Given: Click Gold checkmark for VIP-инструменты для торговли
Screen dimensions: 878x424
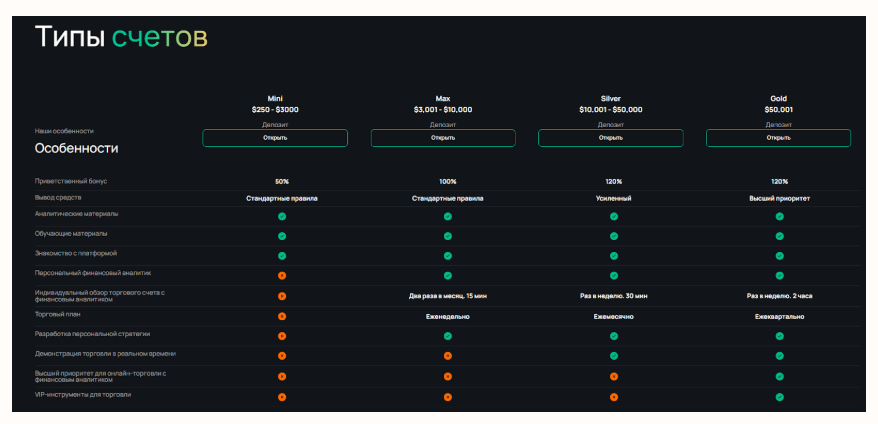Looking at the screenshot, I should 779,397.
